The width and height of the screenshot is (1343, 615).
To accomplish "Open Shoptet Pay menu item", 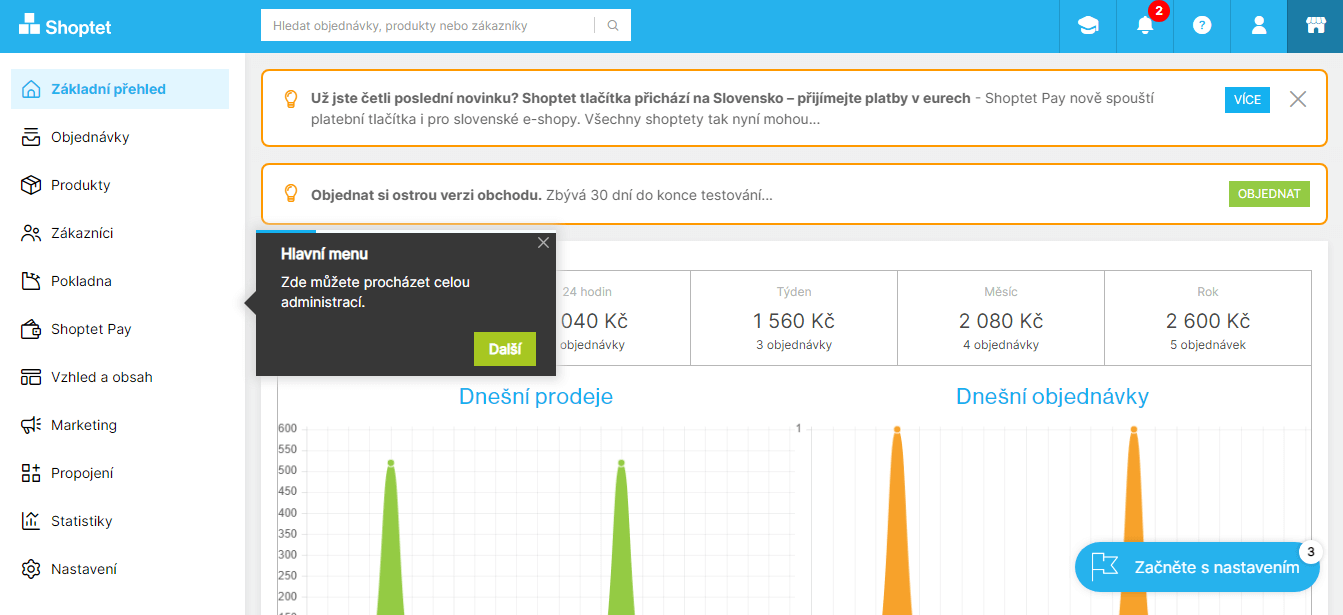I will pyautogui.click(x=120, y=329).
